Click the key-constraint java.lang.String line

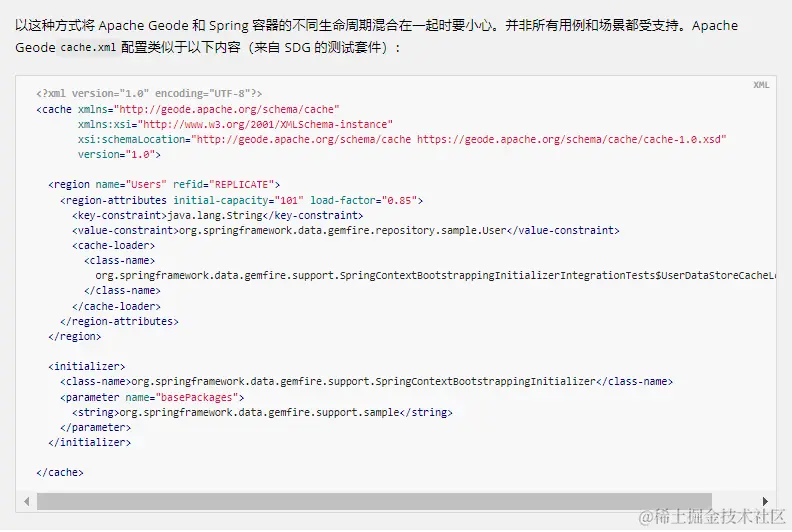pos(218,215)
